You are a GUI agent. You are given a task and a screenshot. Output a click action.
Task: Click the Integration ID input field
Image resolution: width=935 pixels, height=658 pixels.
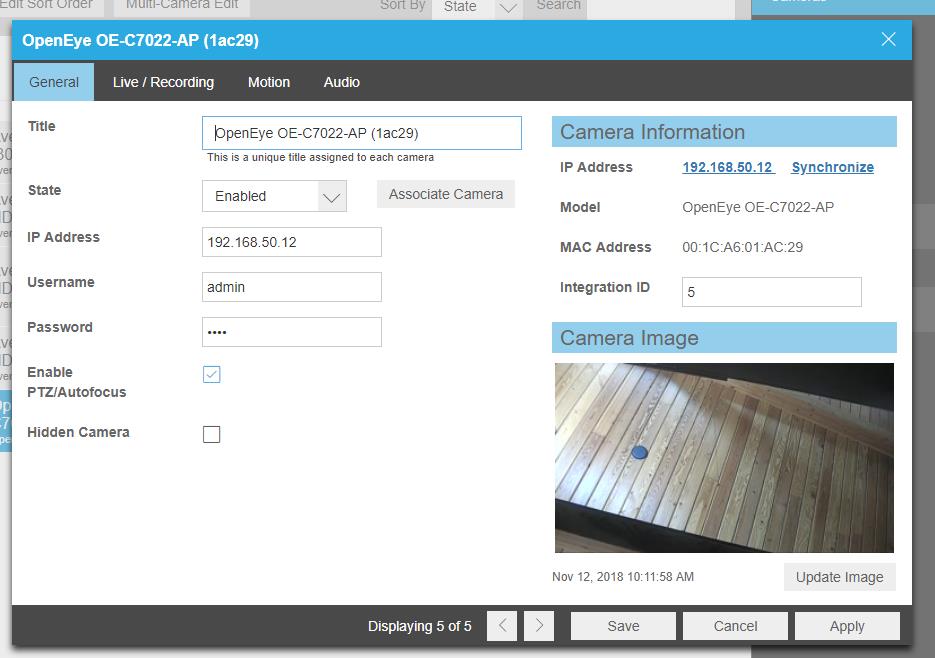[772, 292]
